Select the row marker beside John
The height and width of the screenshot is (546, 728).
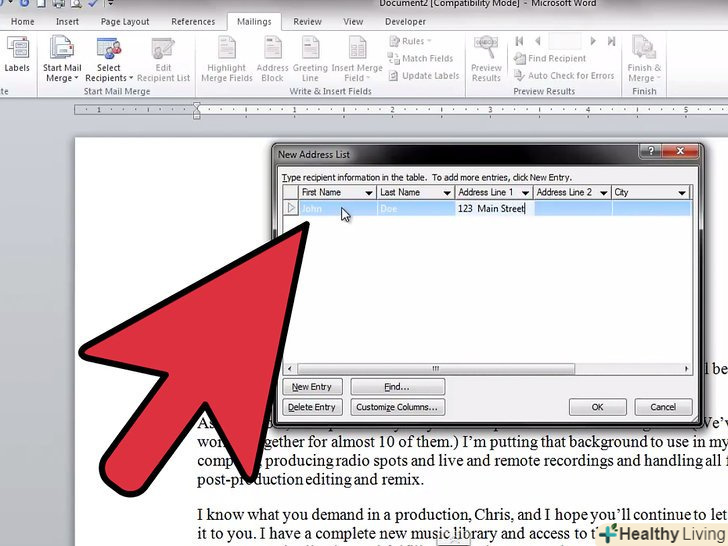[291, 208]
